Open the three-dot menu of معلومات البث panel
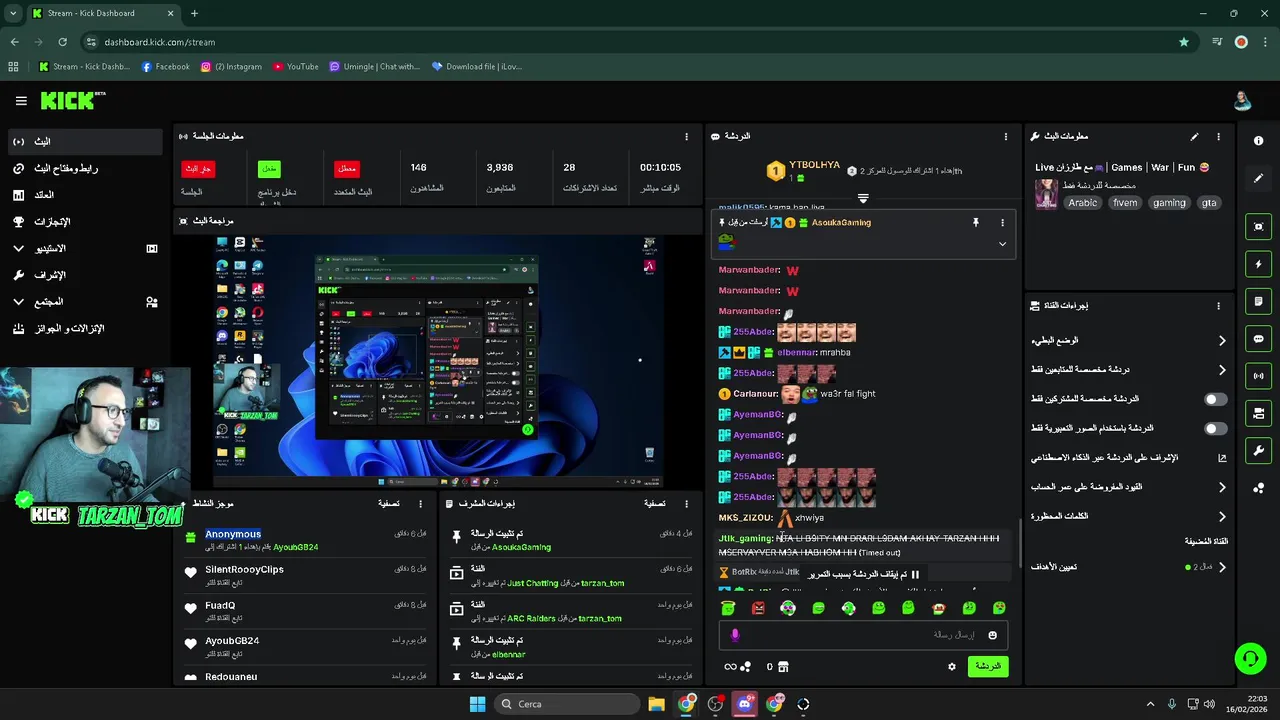This screenshot has width=1280, height=720. [1218, 136]
